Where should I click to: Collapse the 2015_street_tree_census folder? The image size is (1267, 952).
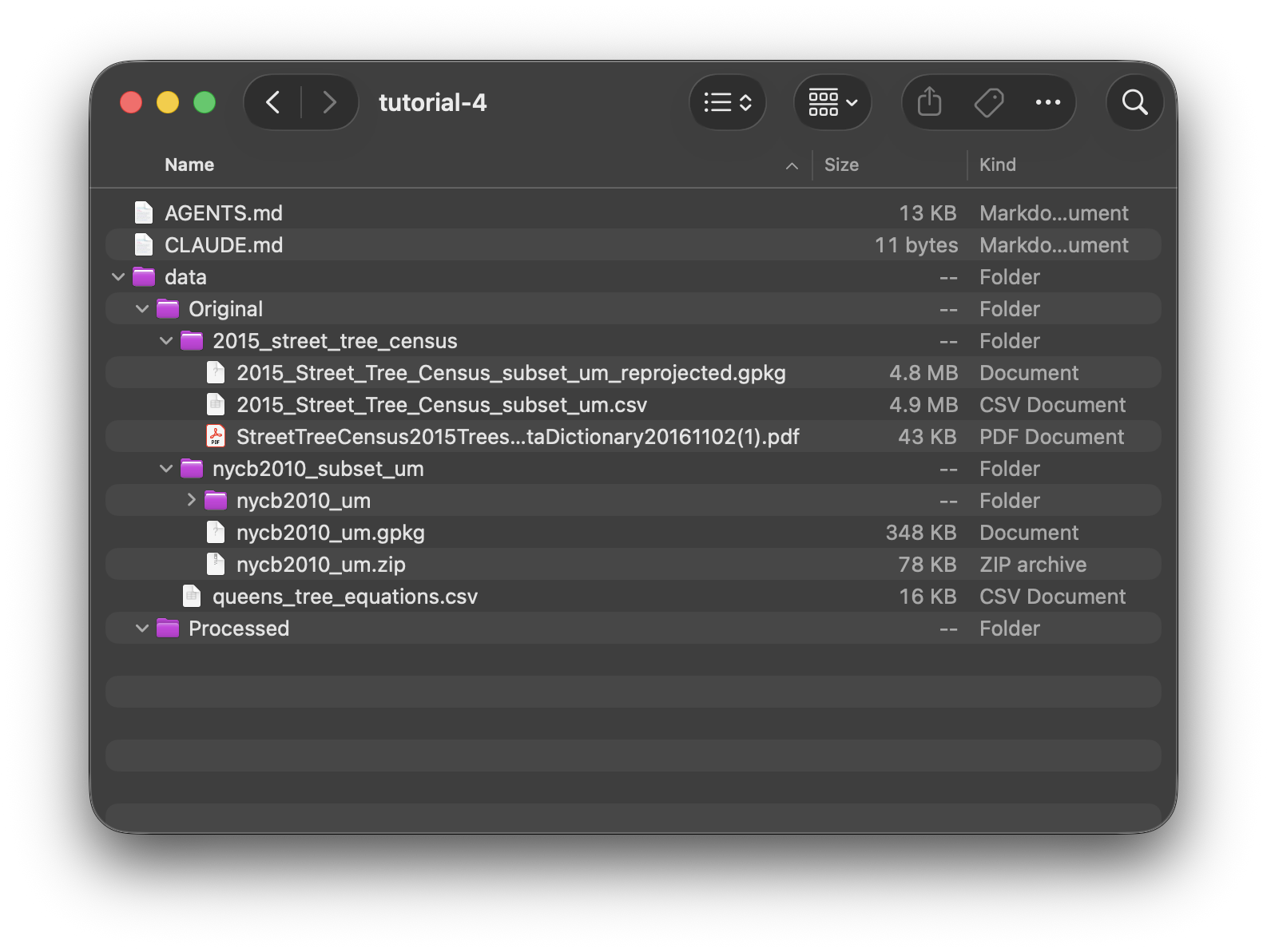[166, 341]
